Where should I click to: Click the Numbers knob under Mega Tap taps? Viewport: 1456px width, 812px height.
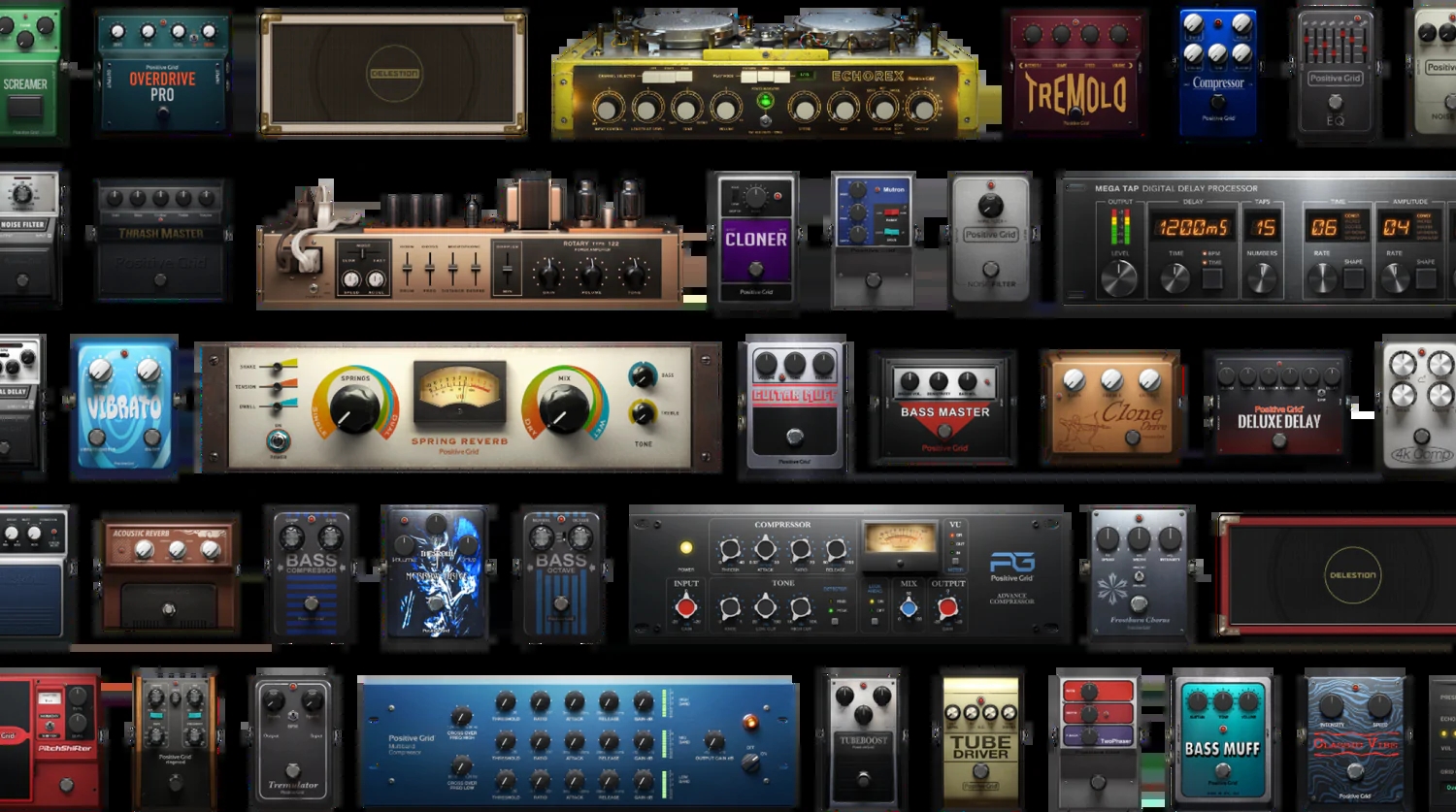[1262, 278]
